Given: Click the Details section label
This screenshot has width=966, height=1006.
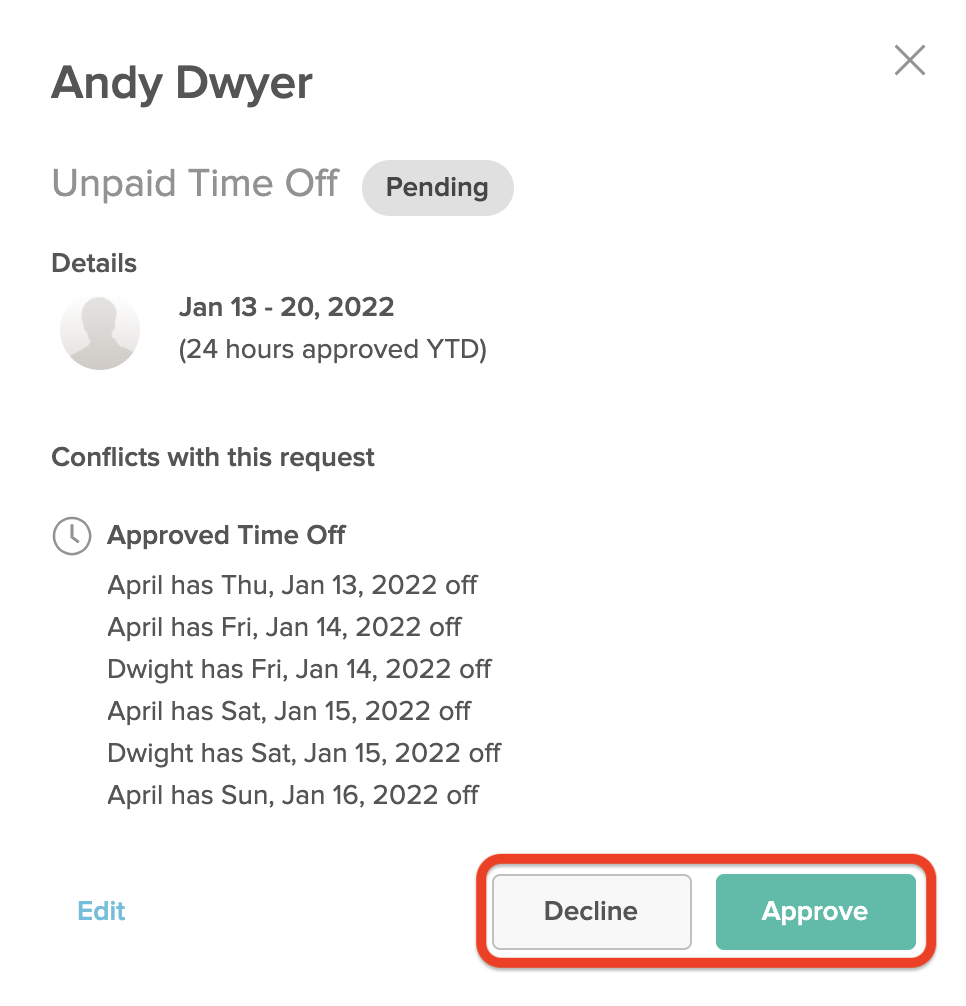Looking at the screenshot, I should click(94, 263).
